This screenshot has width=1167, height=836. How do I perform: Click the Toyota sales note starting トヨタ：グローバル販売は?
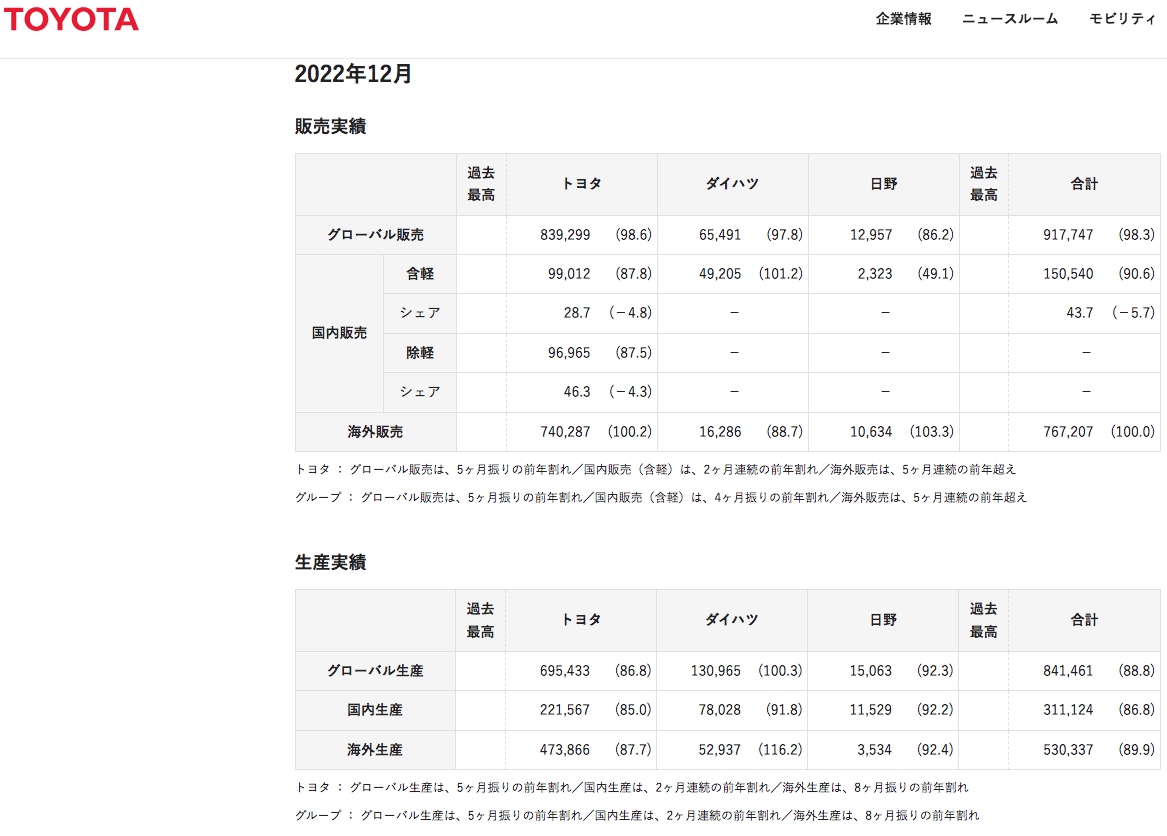pyautogui.click(x=656, y=470)
